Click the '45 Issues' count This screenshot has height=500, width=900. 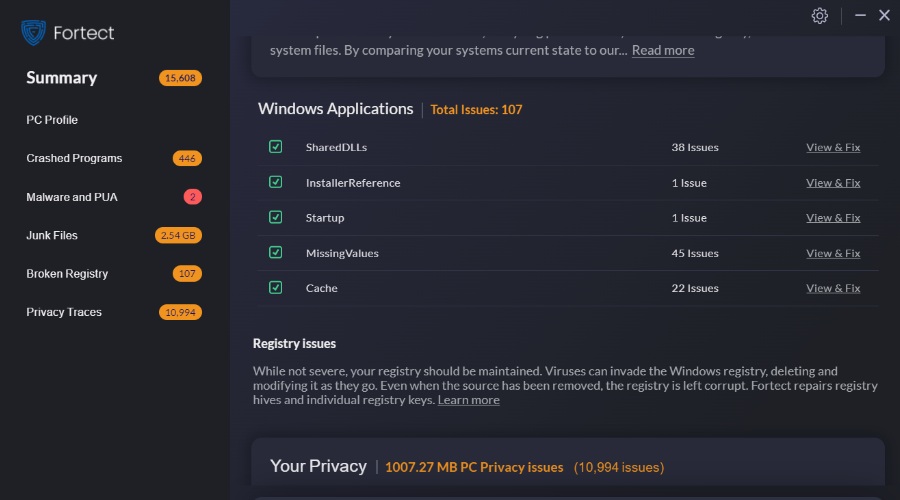[695, 254]
